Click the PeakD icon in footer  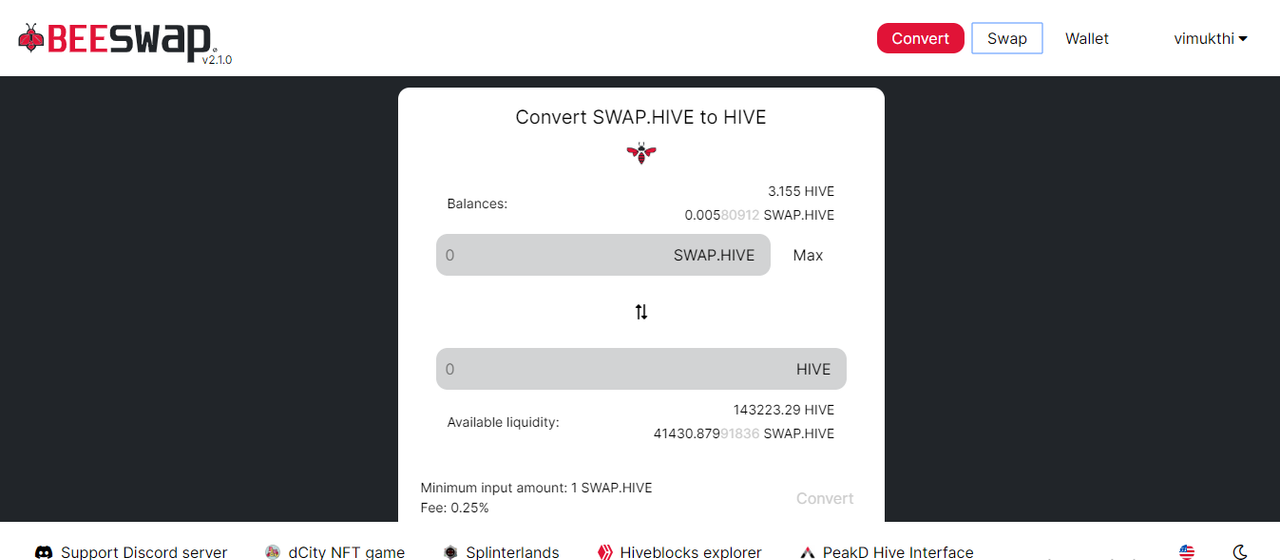[x=808, y=552]
